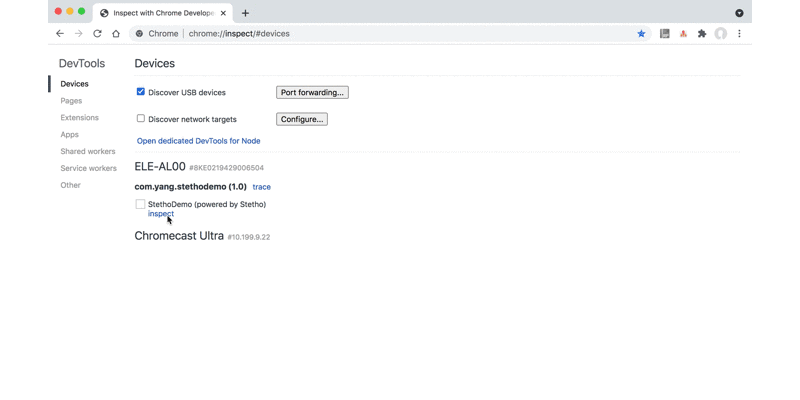
Task: Maximize window with green traffic light
Action: 82,11
